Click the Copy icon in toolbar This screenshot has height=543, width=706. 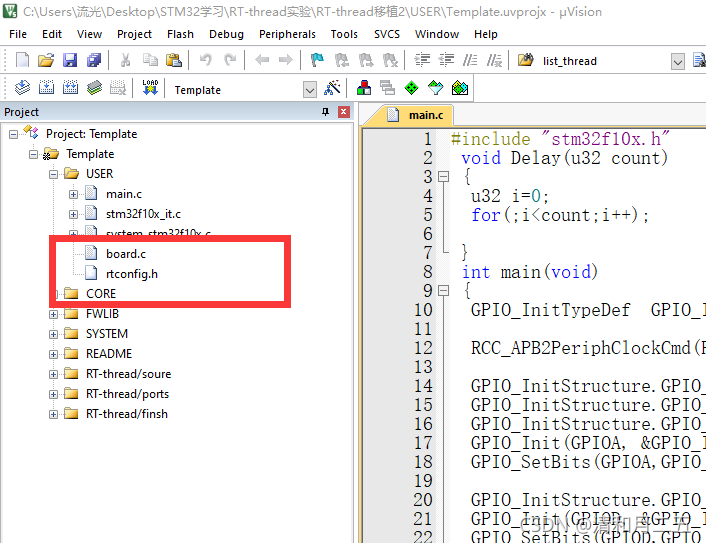click(x=150, y=60)
